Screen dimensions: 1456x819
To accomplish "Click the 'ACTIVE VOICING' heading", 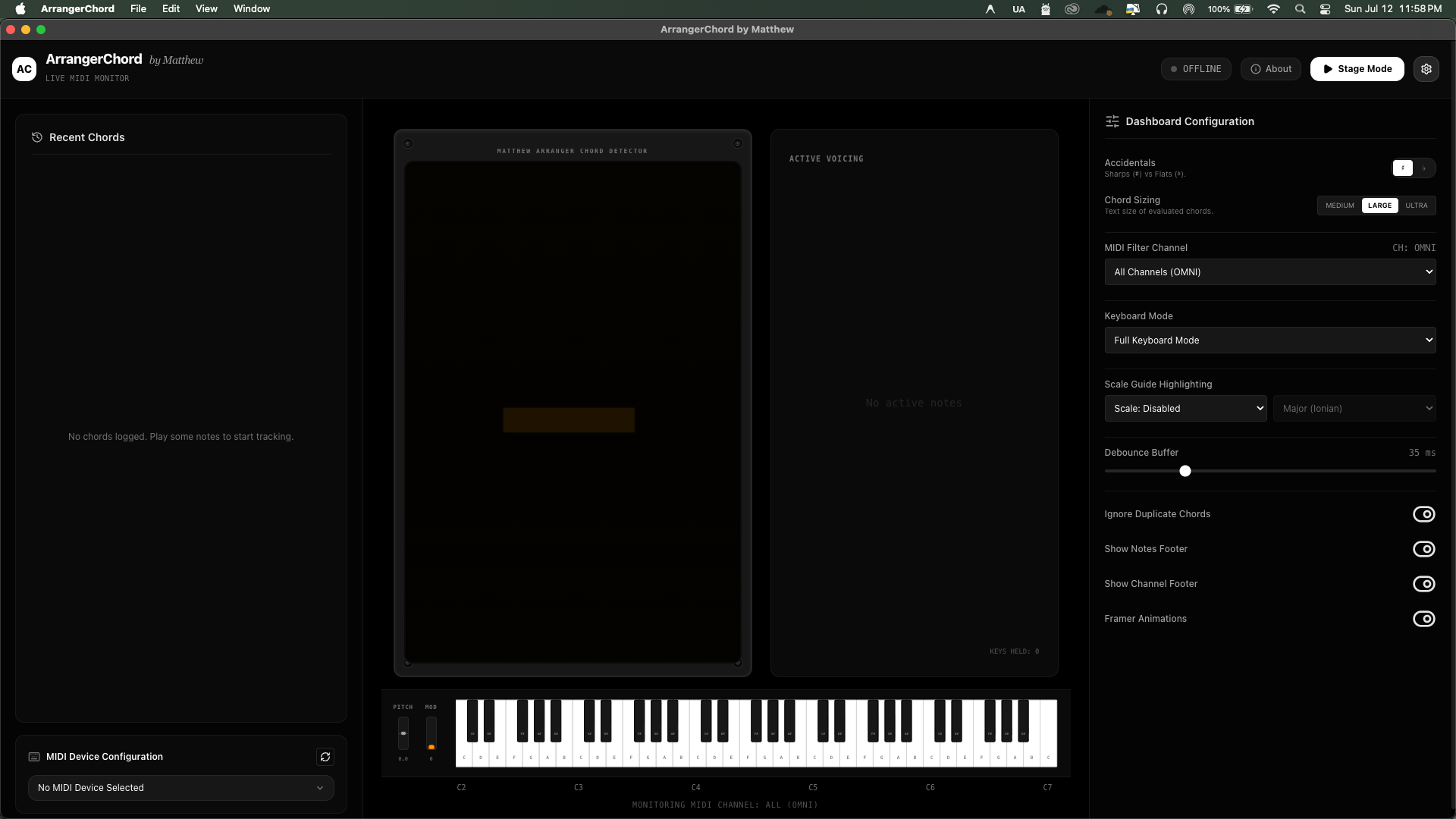I will click(x=826, y=158).
